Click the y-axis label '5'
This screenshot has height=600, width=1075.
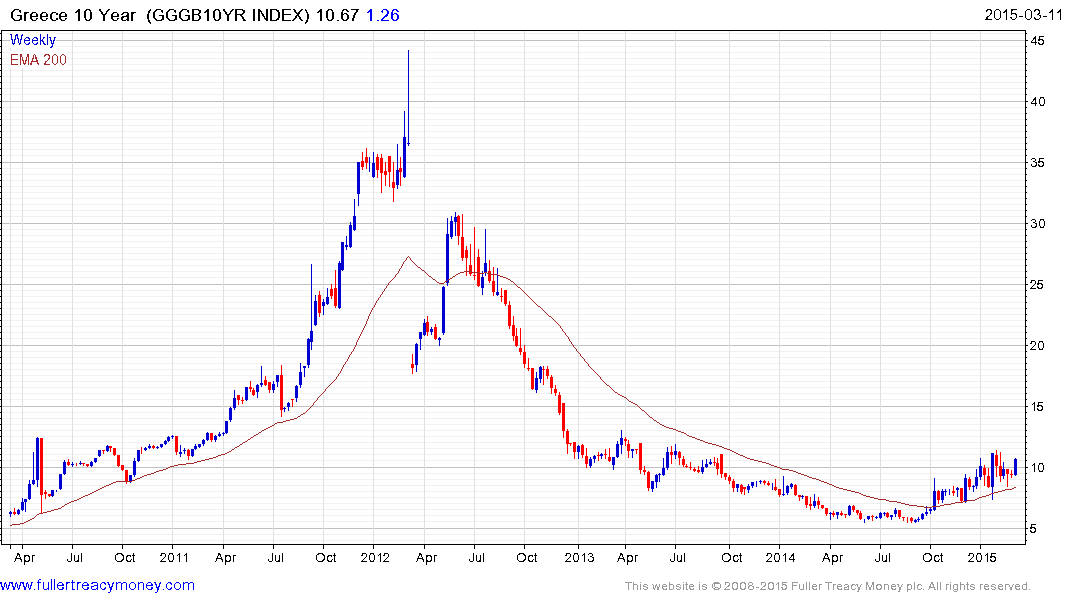click(1033, 529)
